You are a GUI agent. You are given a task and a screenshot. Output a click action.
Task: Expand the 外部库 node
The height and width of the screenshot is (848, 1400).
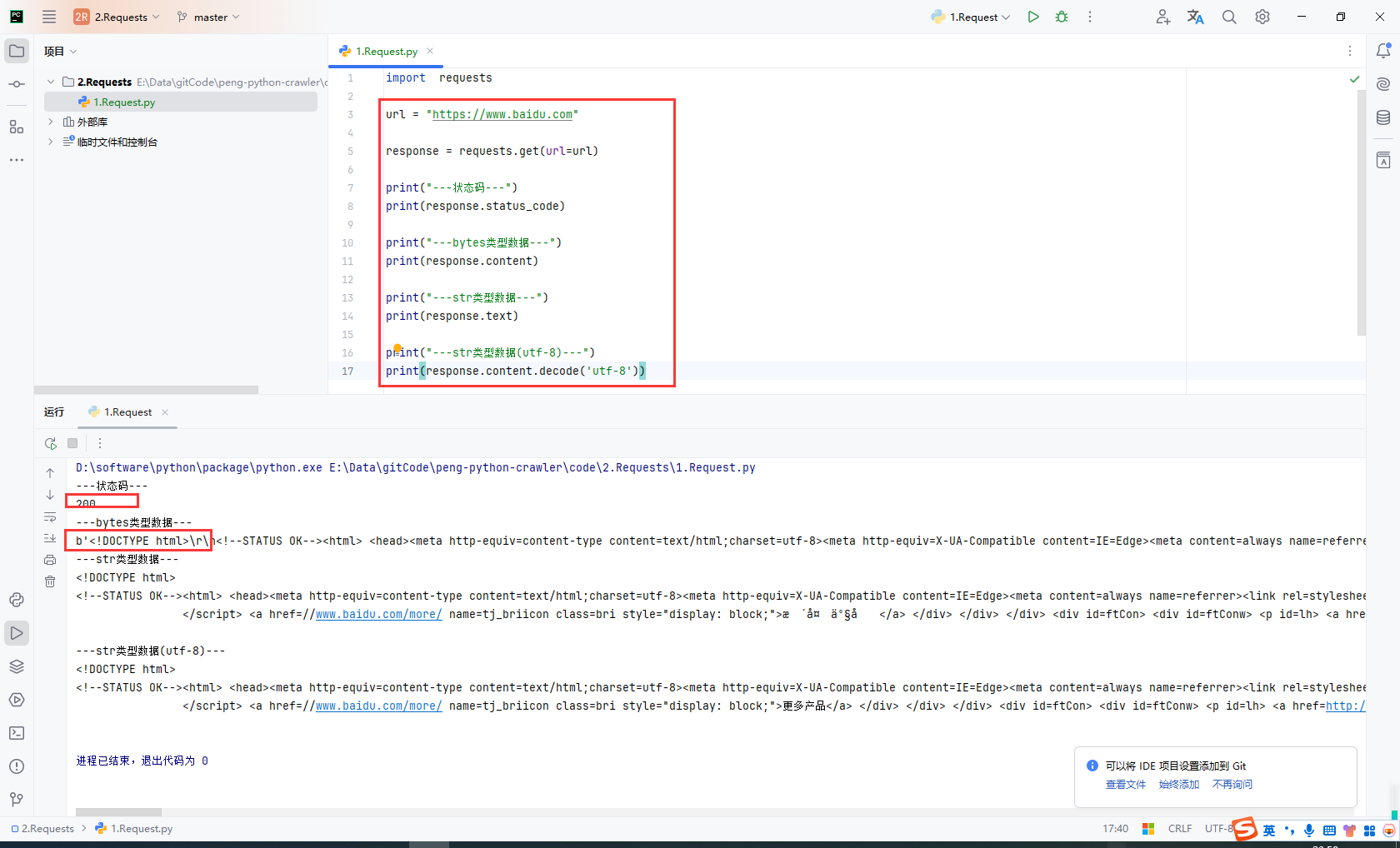pos(51,122)
